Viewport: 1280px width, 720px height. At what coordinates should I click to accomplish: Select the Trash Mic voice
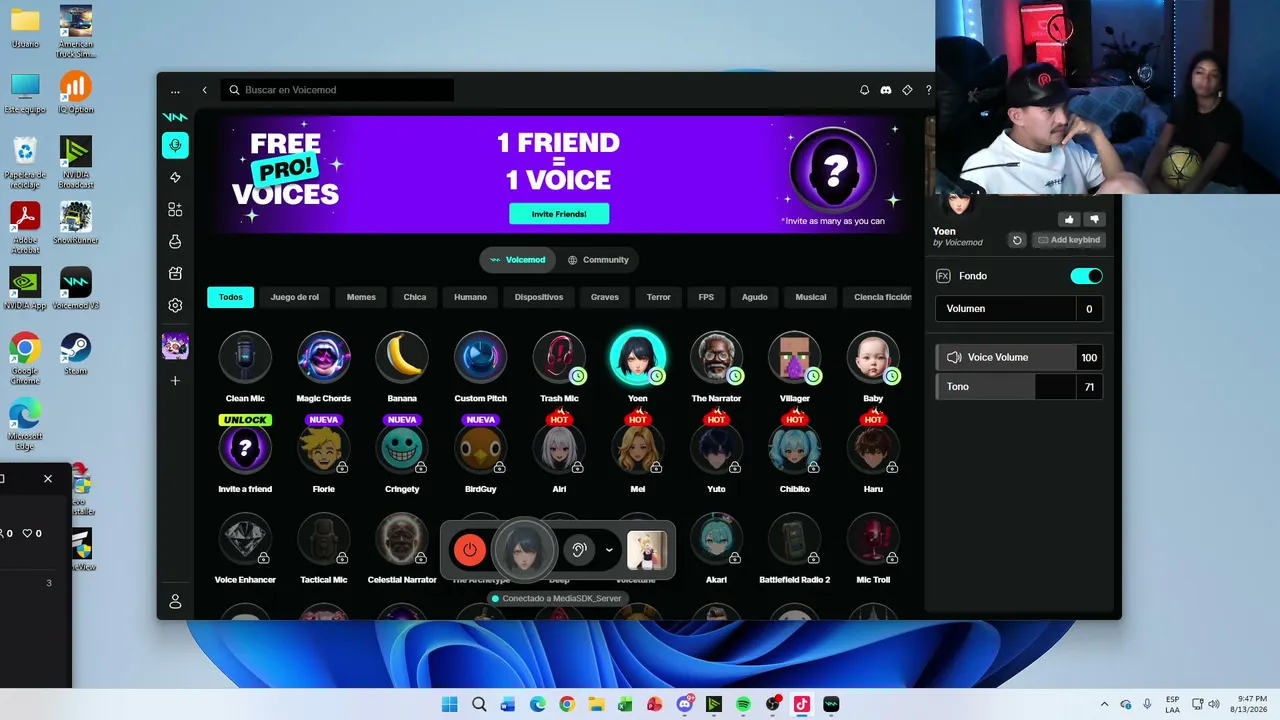[559, 357]
